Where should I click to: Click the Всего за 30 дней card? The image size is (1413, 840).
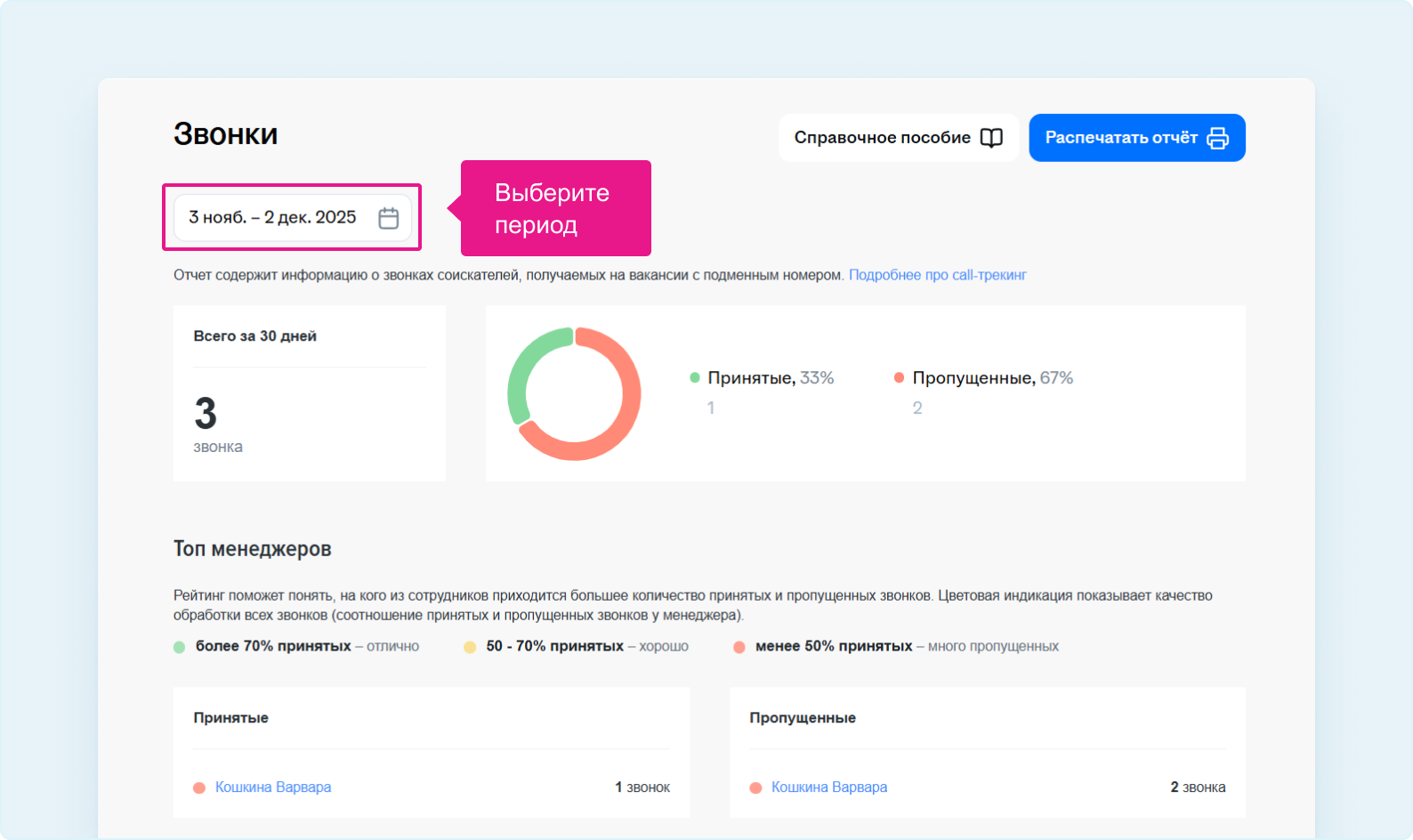[x=309, y=393]
